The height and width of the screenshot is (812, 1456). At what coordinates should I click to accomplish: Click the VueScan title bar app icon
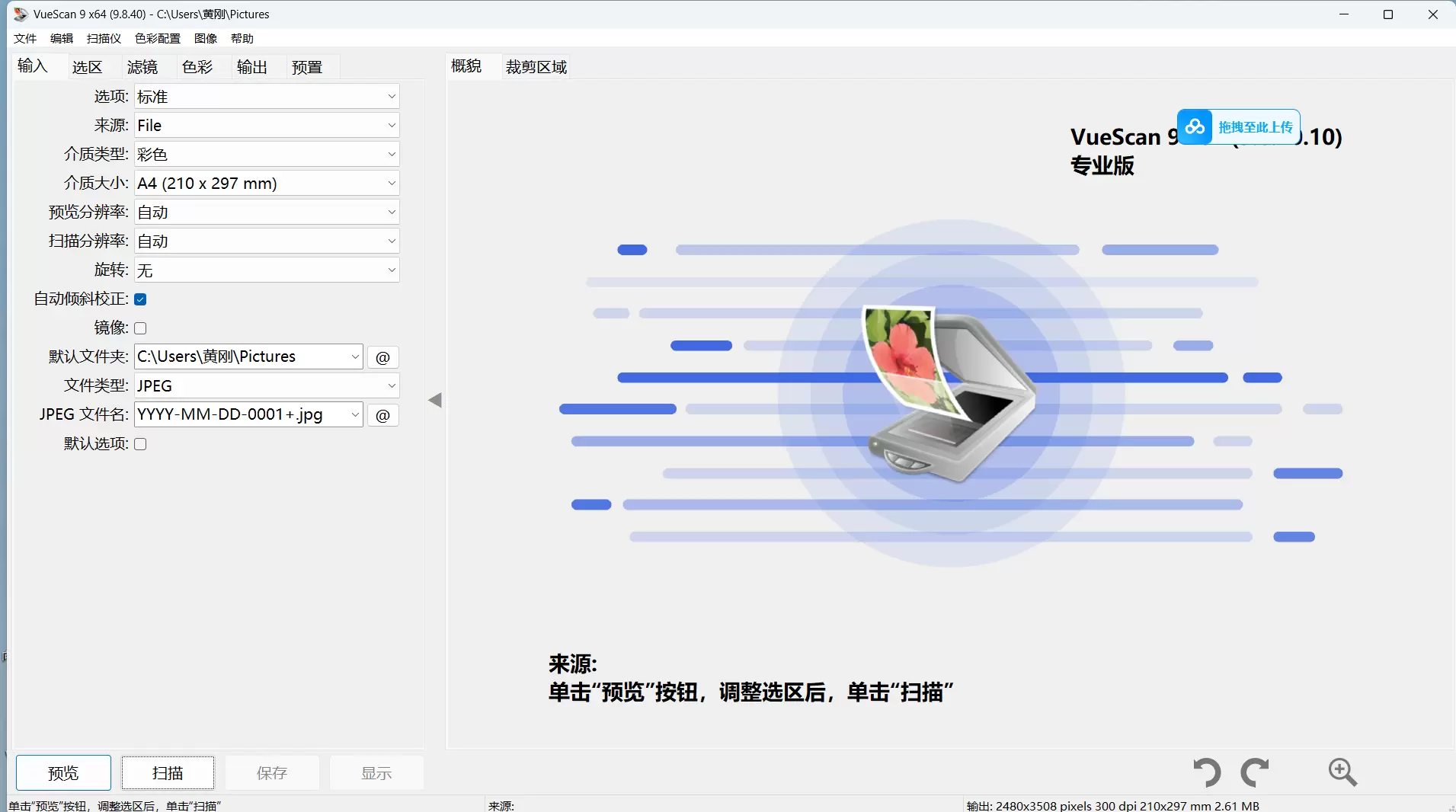click(21, 14)
